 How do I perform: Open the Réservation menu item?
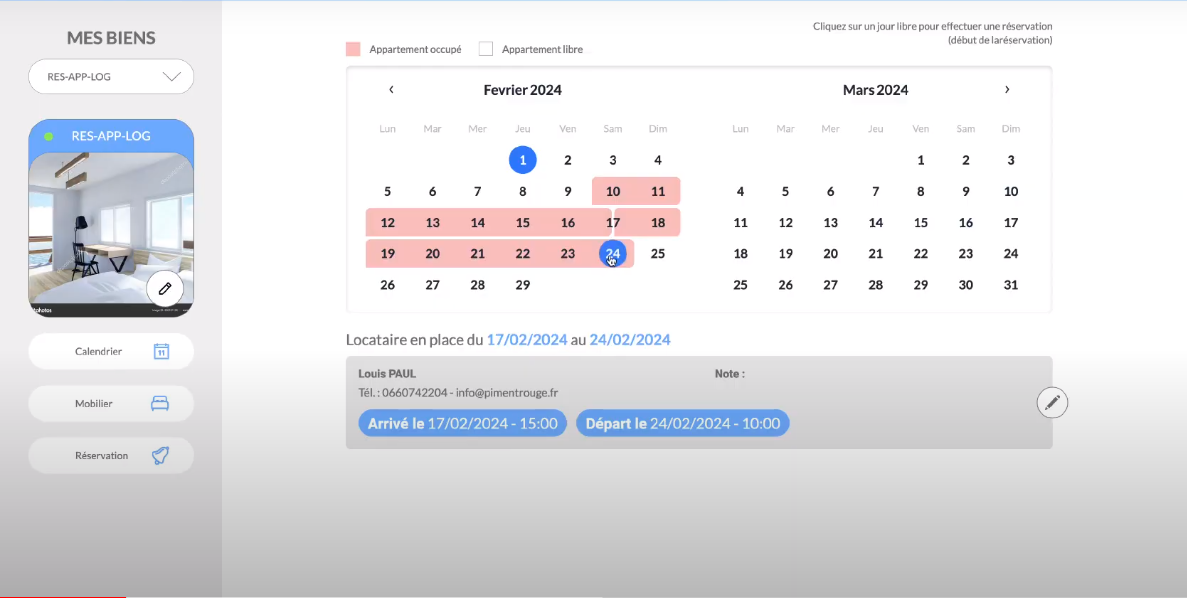[x=101, y=455]
